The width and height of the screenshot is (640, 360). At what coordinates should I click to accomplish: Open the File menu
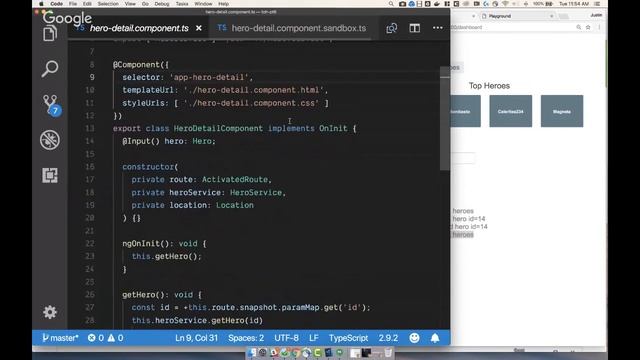[x=73, y=4]
